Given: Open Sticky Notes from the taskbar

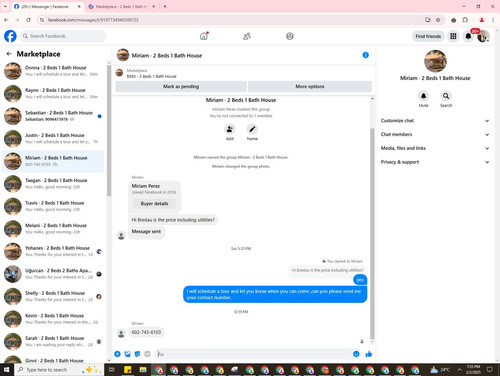Looking at the screenshot, I should 127,370.
